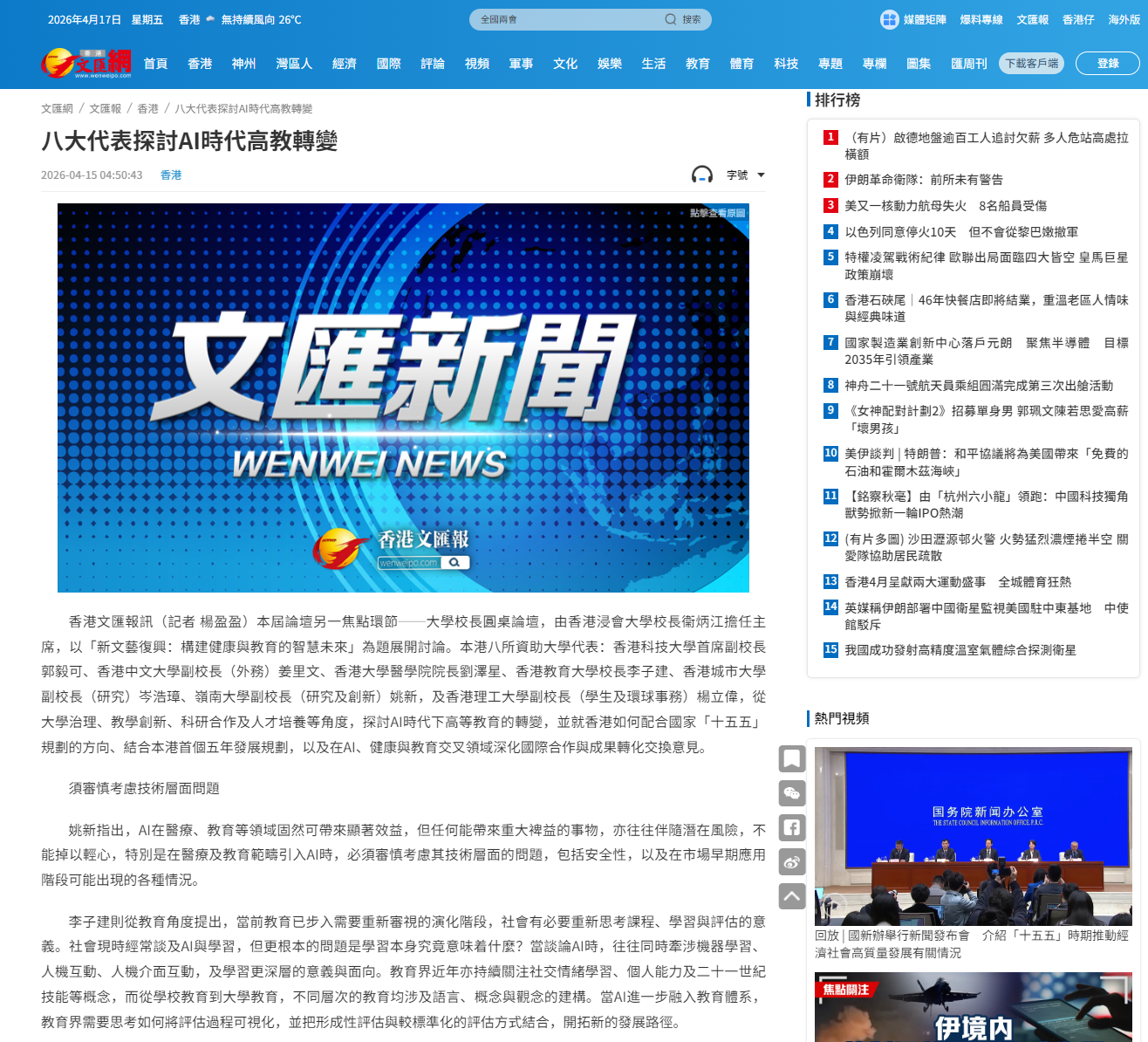The width and height of the screenshot is (1148, 1042).
Task: Click the 文匯網 breadcrumb link
Action: point(57,108)
